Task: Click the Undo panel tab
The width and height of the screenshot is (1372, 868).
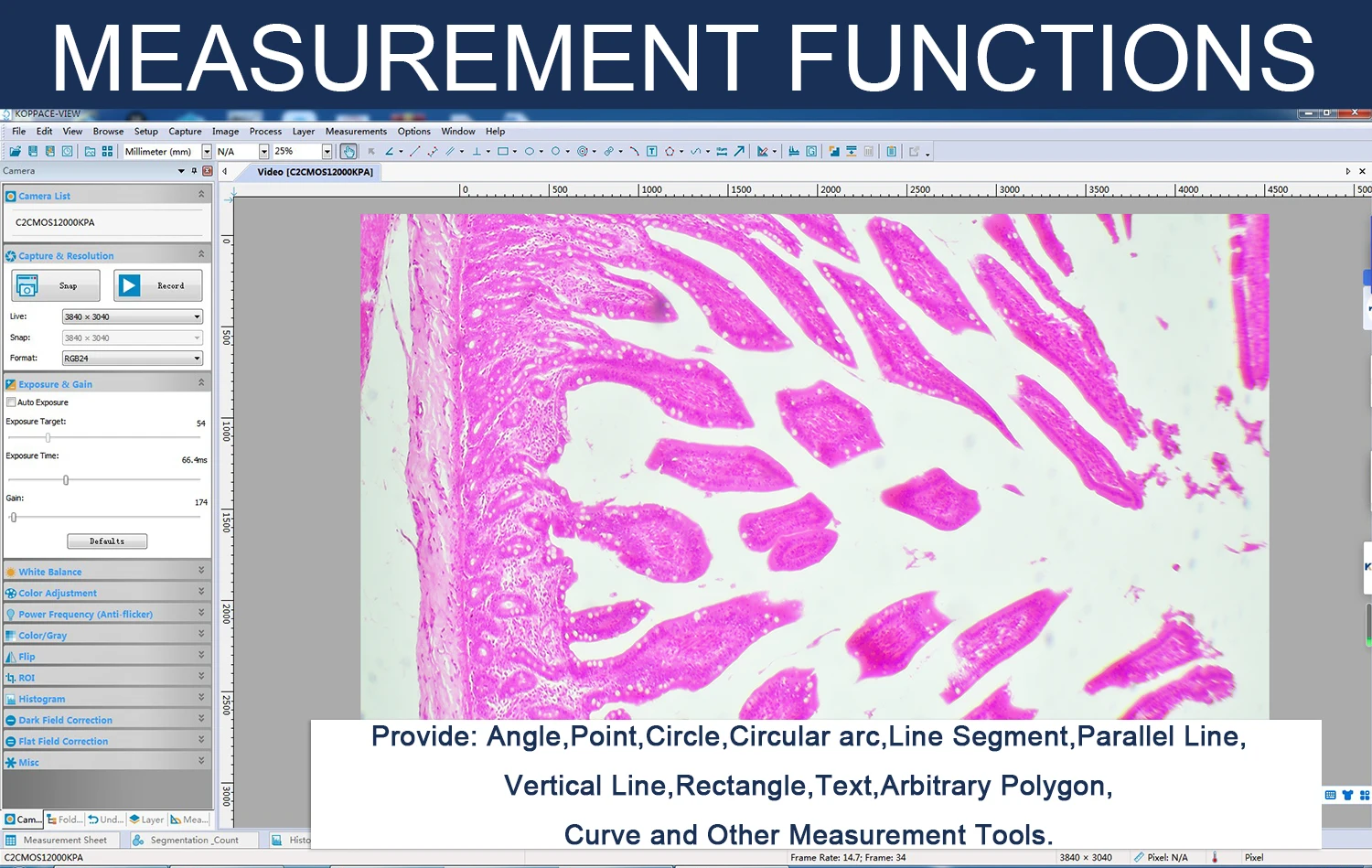Action: tap(106, 820)
